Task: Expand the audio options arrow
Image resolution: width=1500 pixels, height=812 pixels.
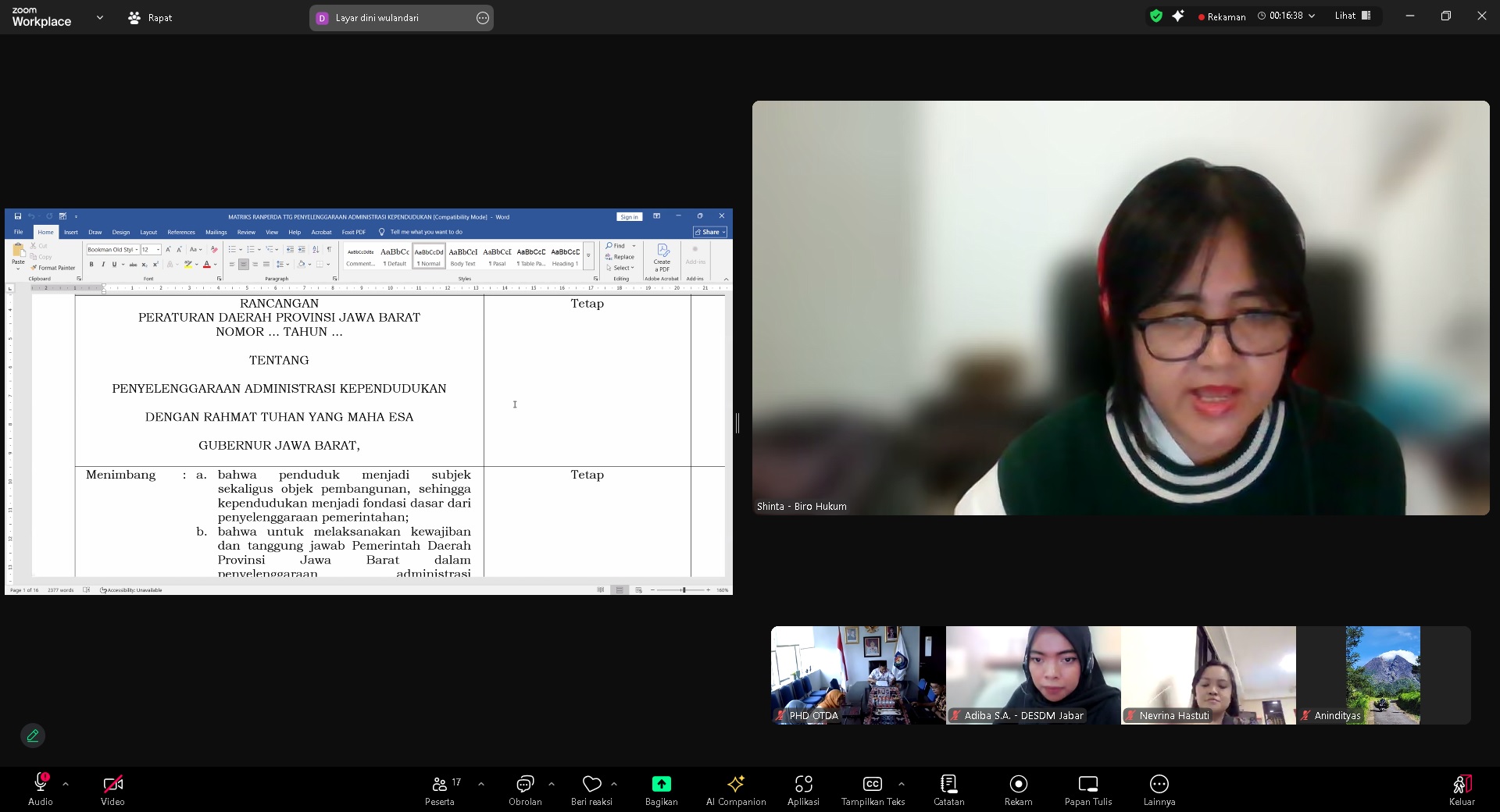Action: (x=66, y=783)
